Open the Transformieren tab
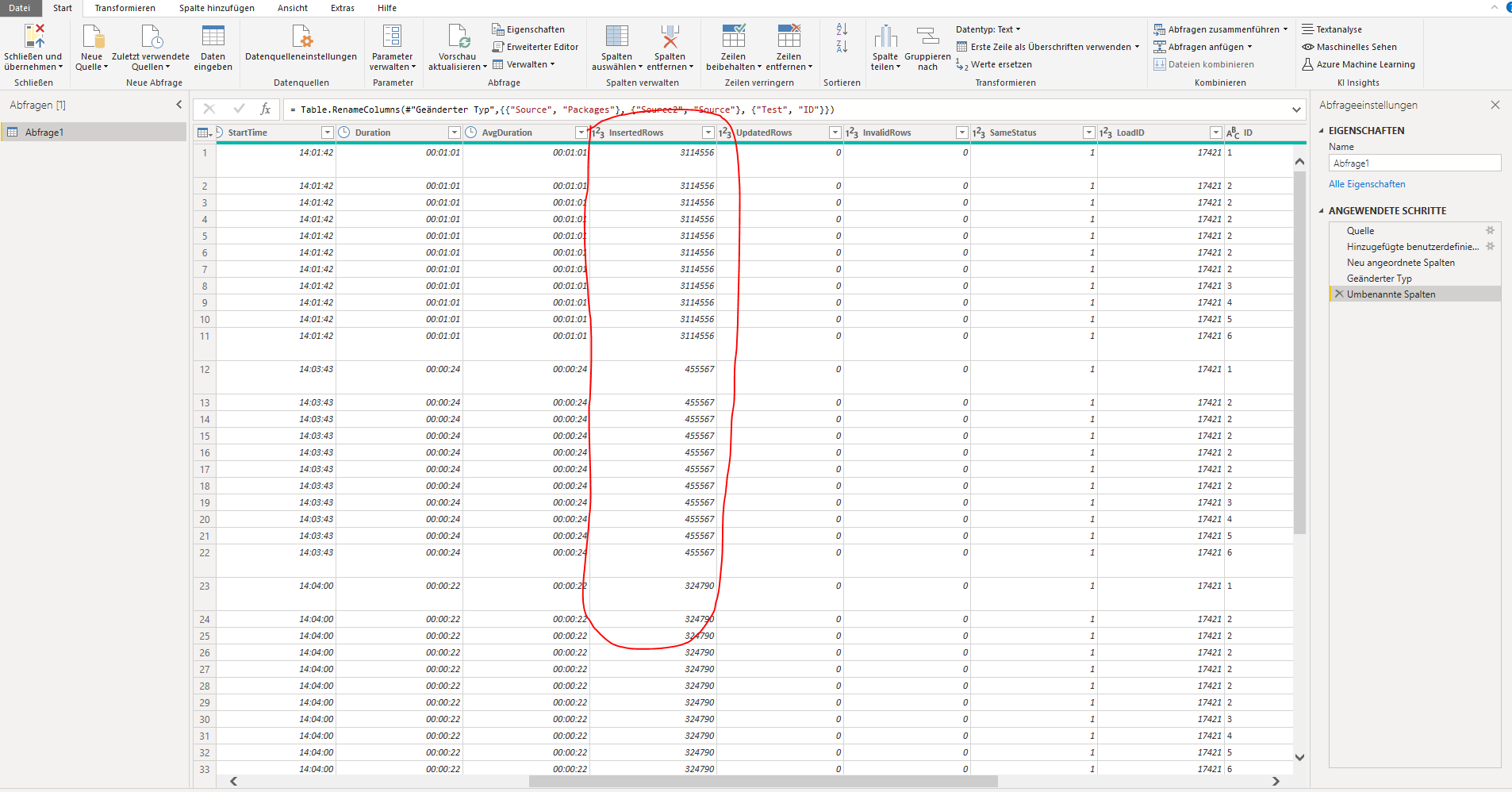Viewport: 1512px width, 792px height. click(x=125, y=8)
